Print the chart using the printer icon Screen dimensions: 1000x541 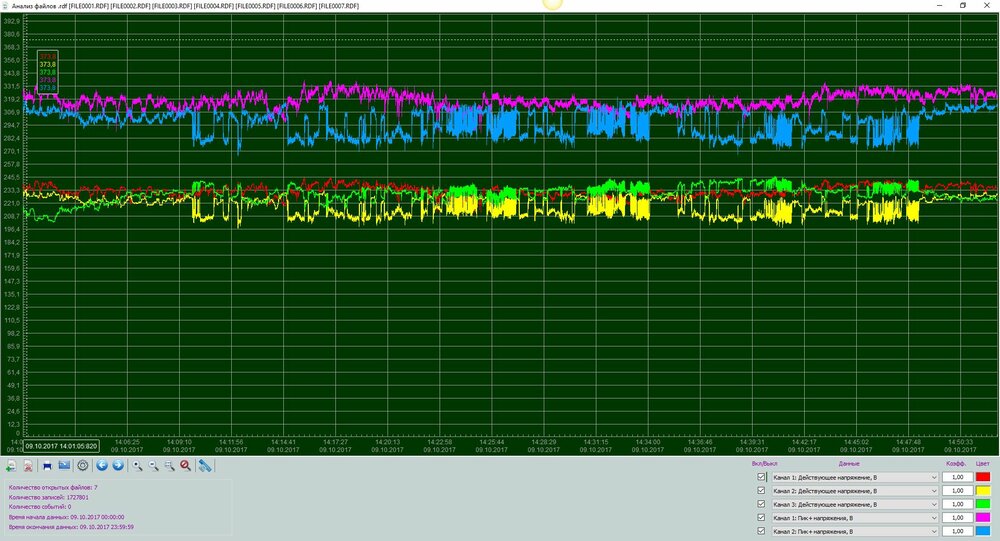click(x=47, y=465)
